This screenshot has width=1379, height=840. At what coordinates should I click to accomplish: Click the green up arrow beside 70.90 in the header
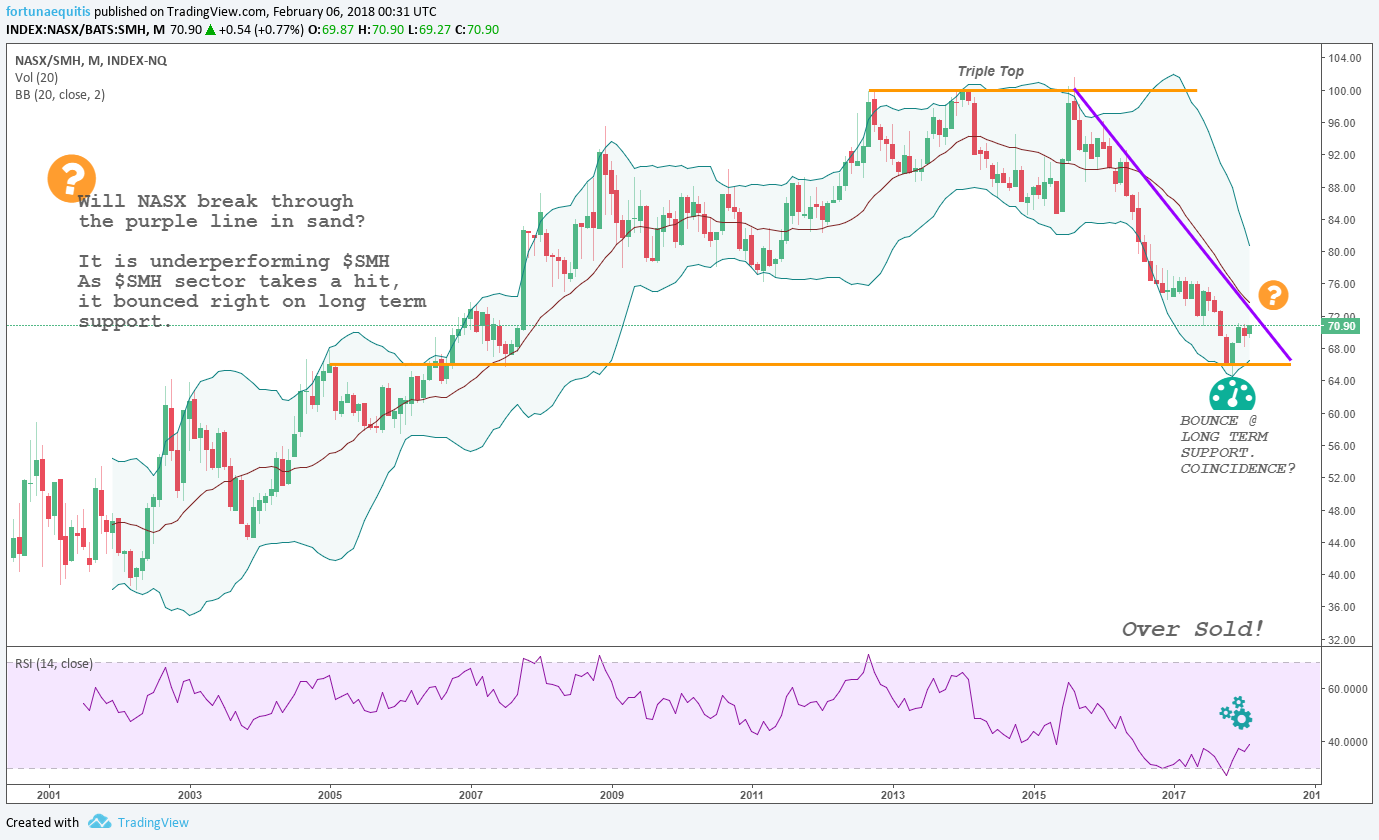pos(210,30)
